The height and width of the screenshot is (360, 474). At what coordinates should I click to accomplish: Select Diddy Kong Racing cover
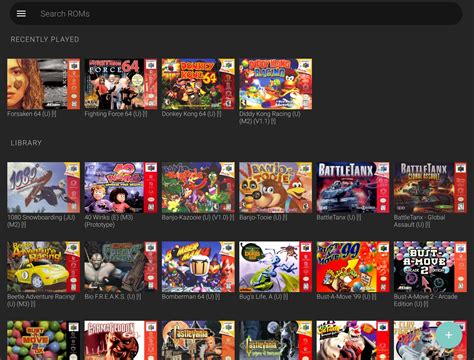275,84
